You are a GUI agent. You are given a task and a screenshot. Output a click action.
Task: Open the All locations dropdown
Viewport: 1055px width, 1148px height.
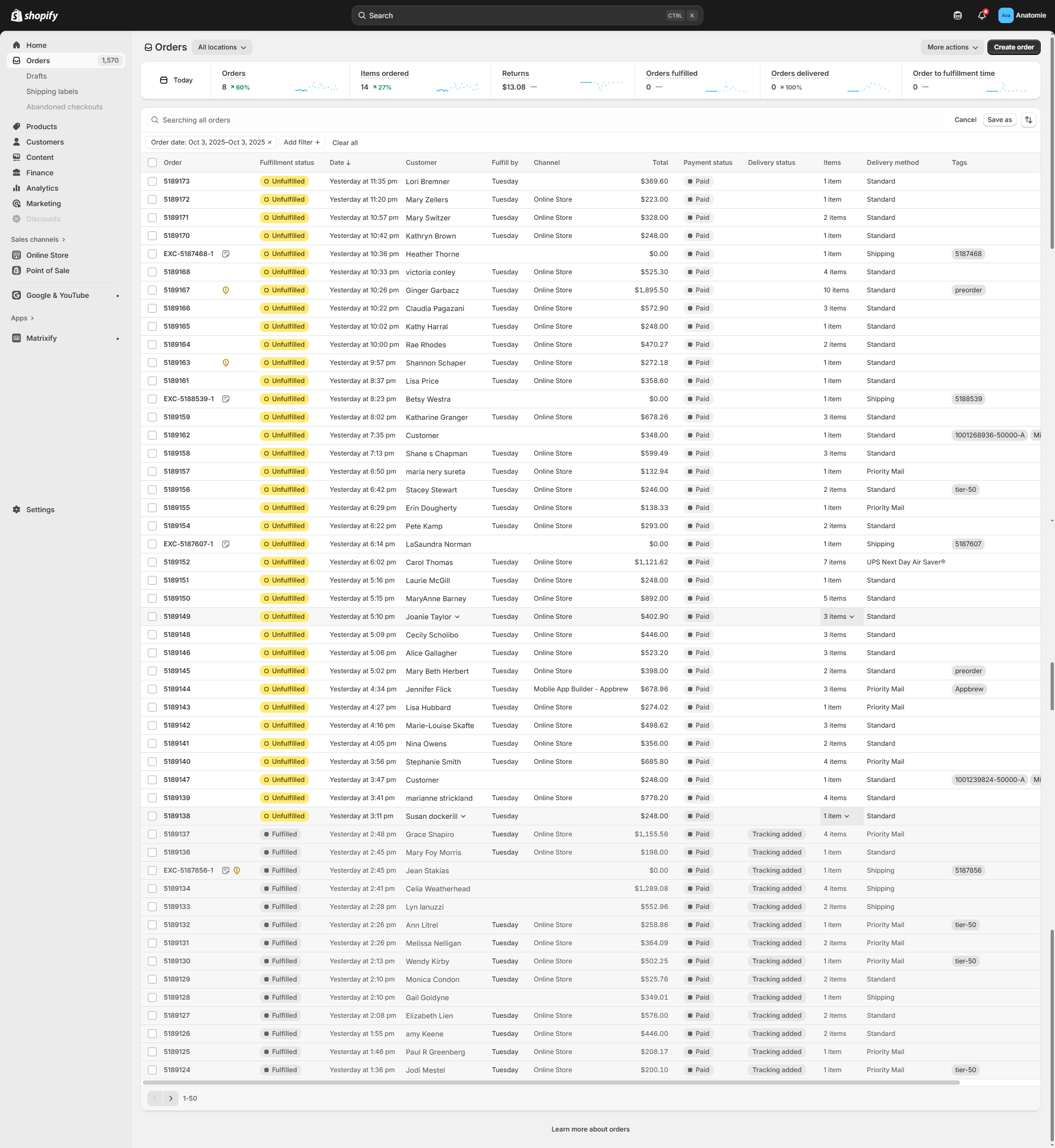click(x=221, y=47)
